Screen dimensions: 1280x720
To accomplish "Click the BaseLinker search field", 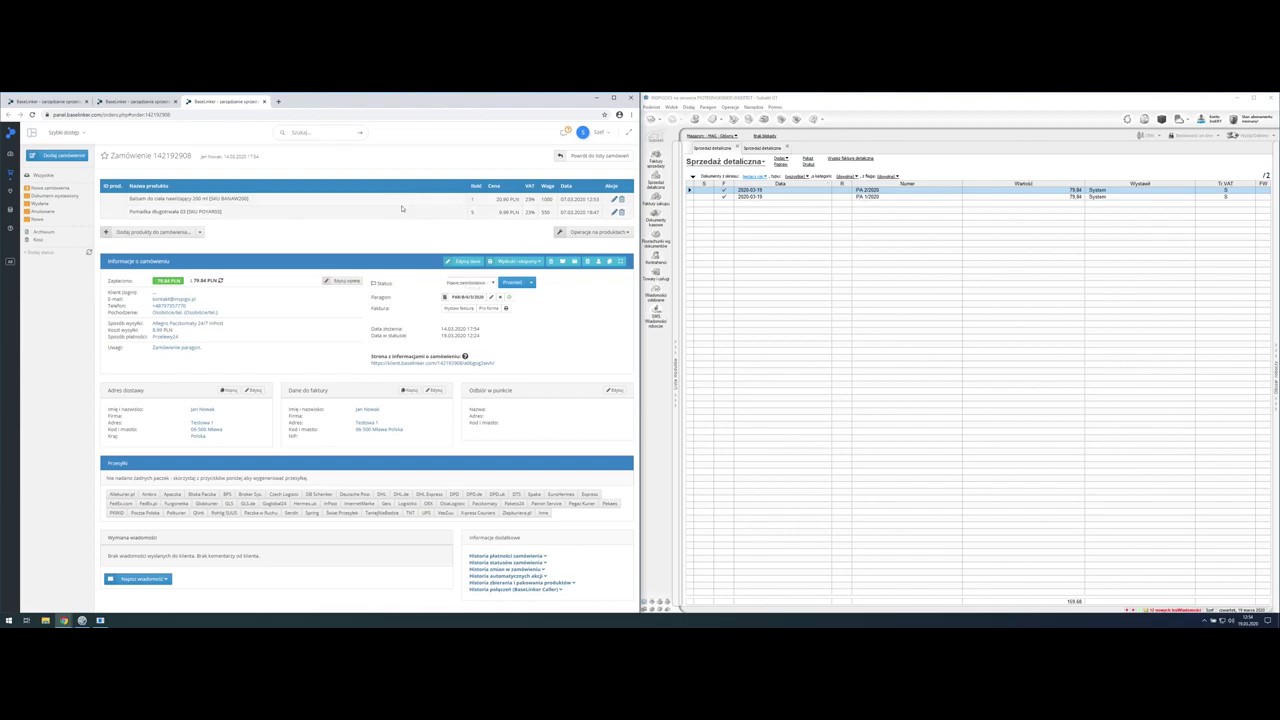I will pyautogui.click(x=320, y=133).
